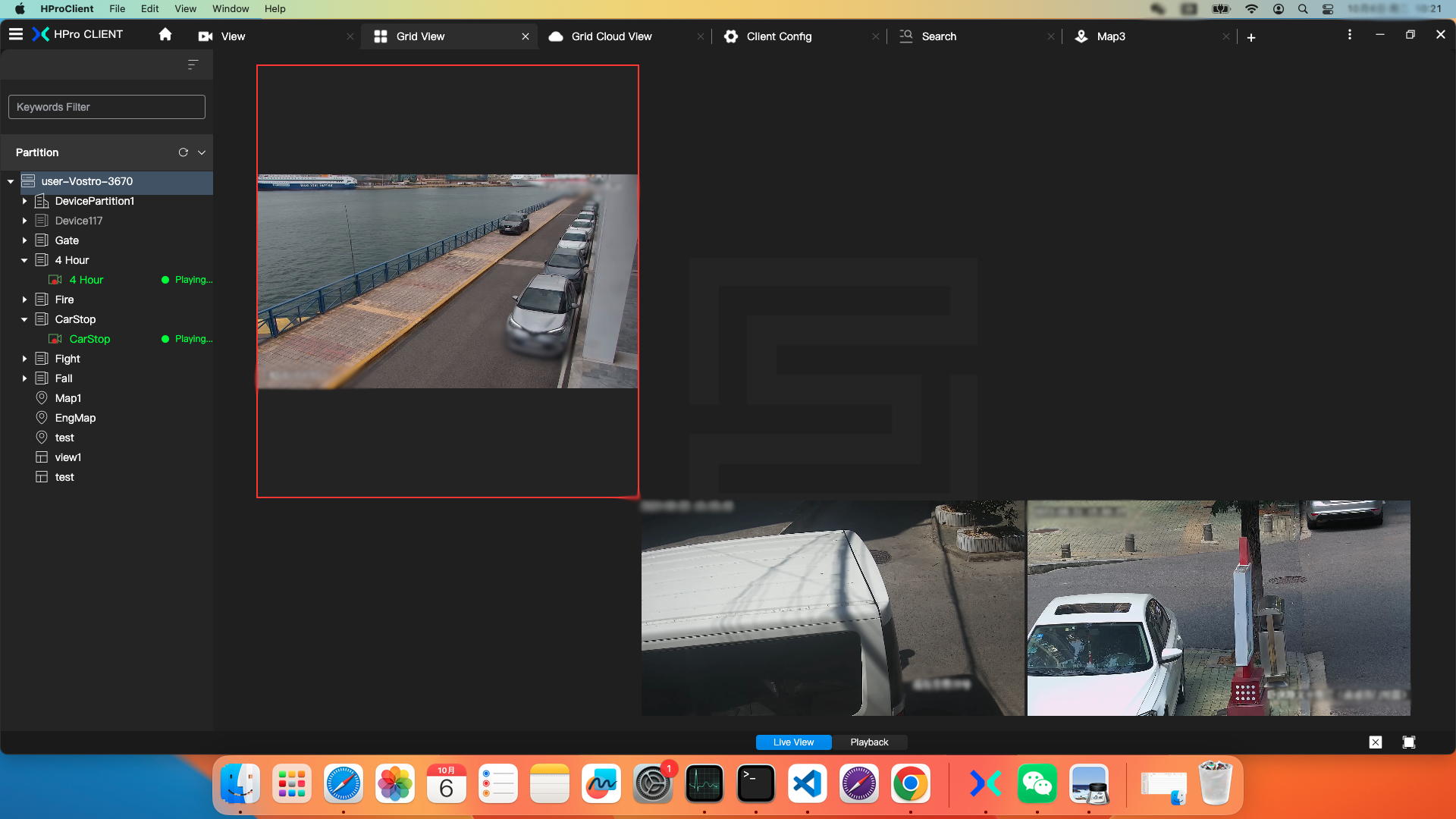The image size is (1456, 819).
Task: Close the Client Config tab
Action: pos(875,36)
